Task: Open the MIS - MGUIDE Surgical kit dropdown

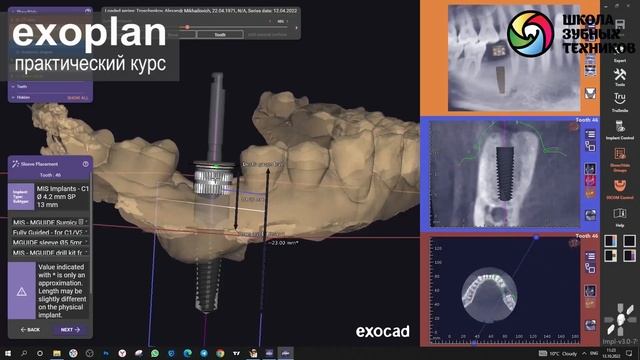Action: pyautogui.click(x=50, y=222)
